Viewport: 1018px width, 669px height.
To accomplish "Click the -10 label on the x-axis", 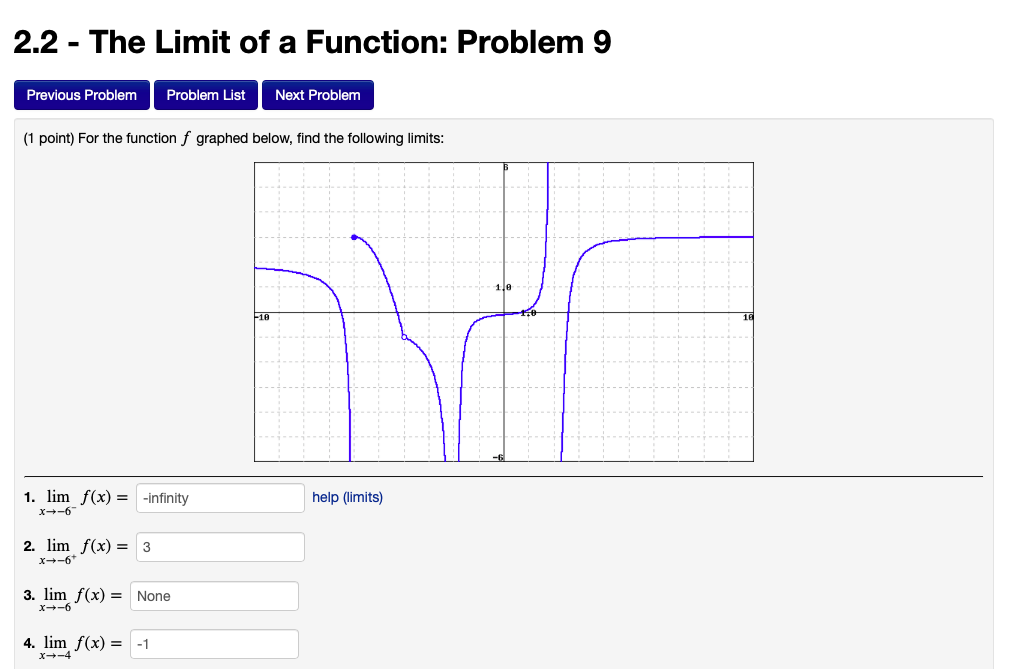I will 261,316.
